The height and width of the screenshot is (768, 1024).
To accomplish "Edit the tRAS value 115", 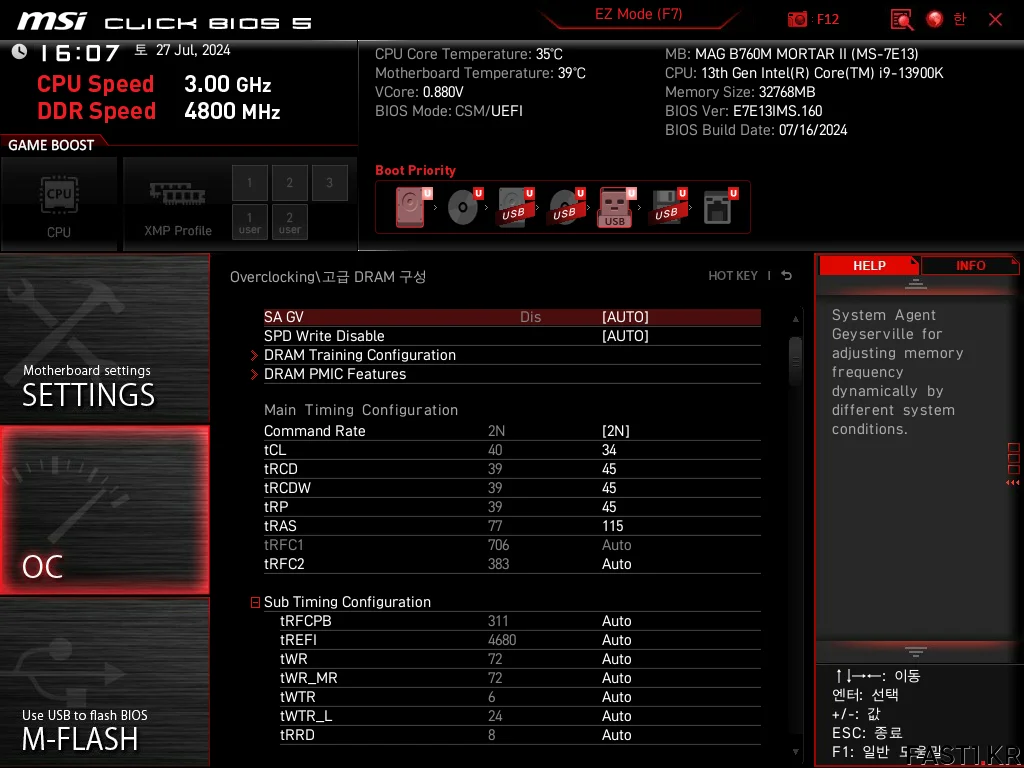I will (612, 526).
